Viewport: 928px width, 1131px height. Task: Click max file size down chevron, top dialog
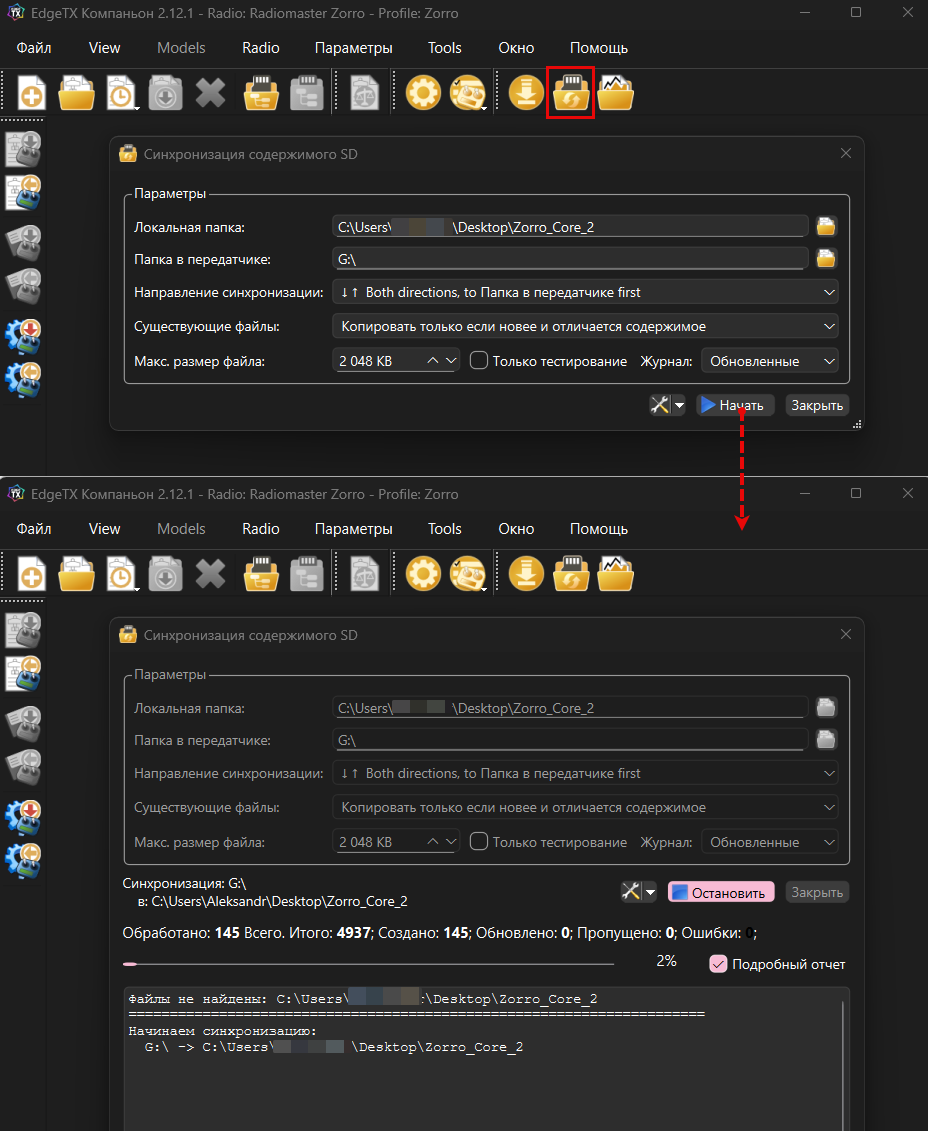[x=451, y=360]
